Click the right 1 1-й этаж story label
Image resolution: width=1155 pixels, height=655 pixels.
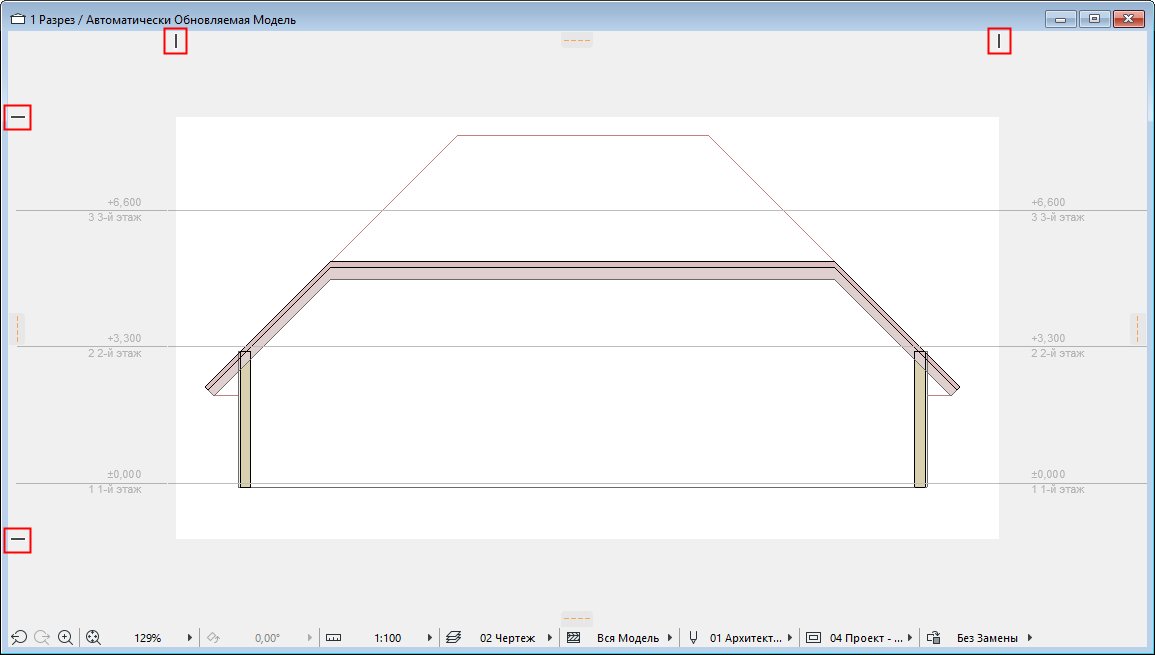click(1057, 489)
